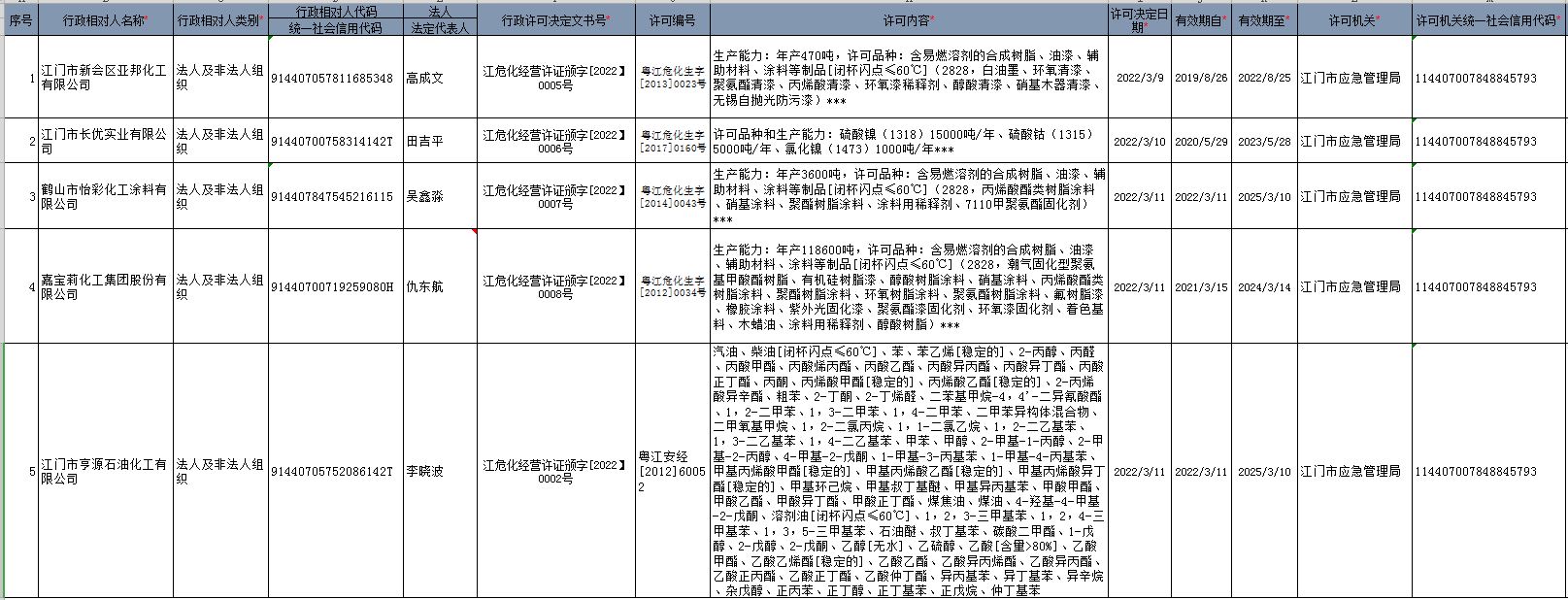Select document number ending '0002号'
This screenshot has height=600, width=1568.
coord(555,471)
